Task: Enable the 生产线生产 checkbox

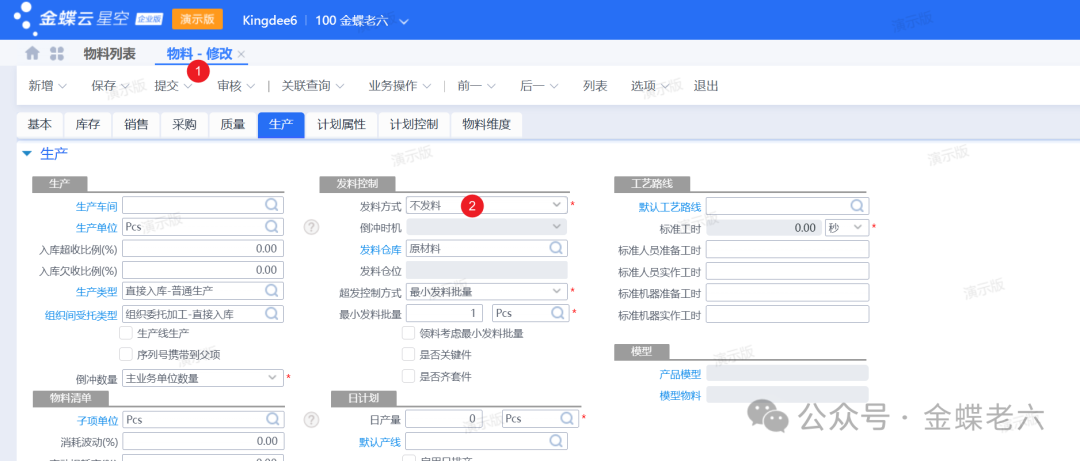Action: [126, 333]
